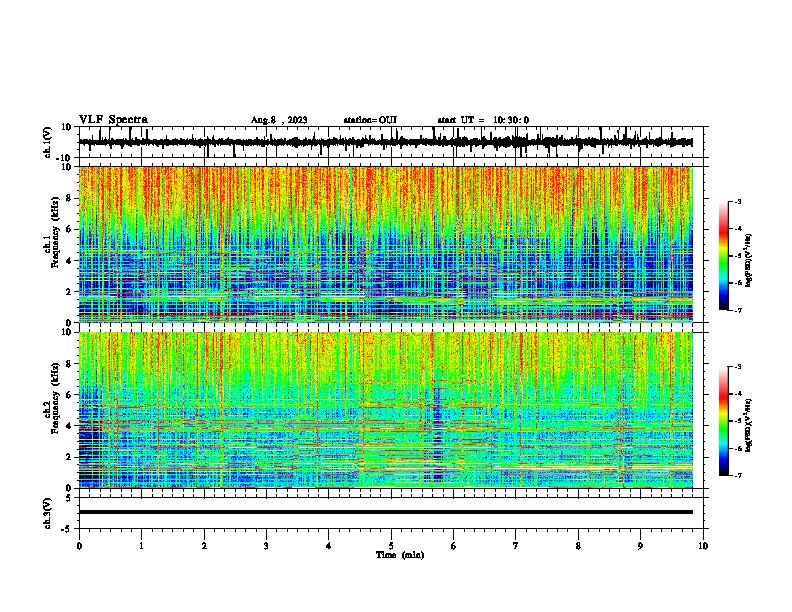Click the "2" kHz tick of ch.2 spectrogram
792x612 pixels.
[70, 457]
